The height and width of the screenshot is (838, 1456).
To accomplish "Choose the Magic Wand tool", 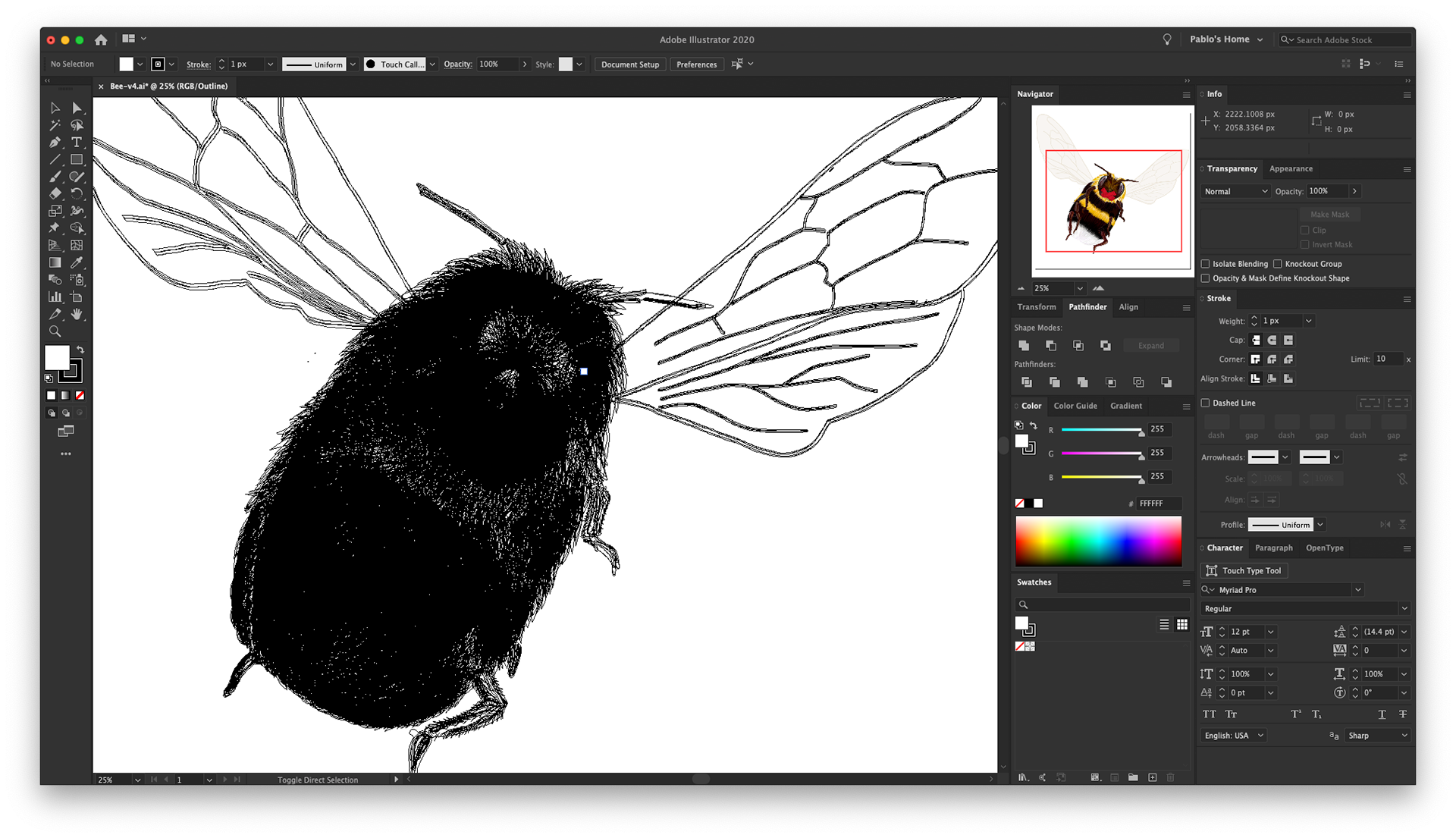I will [x=55, y=125].
